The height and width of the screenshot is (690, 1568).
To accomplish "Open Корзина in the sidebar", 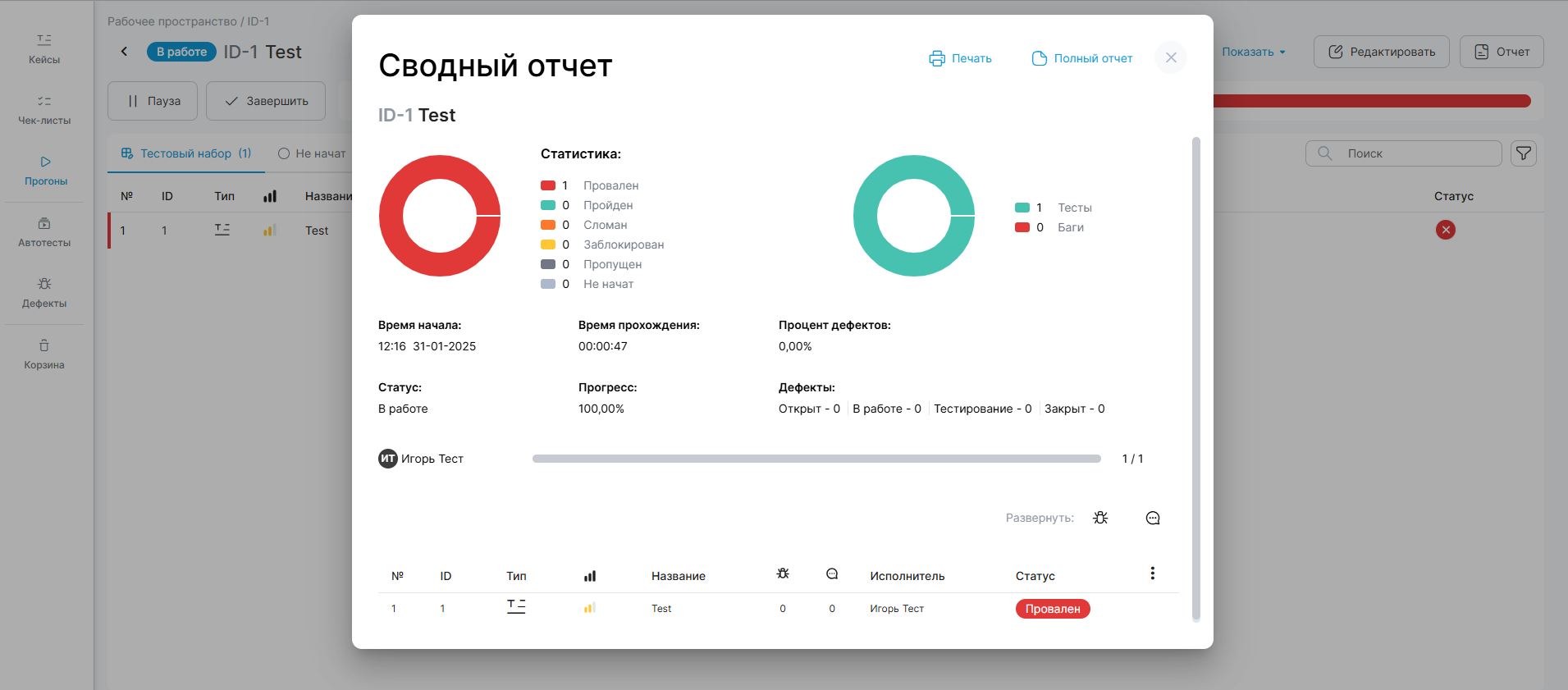I will (x=44, y=354).
